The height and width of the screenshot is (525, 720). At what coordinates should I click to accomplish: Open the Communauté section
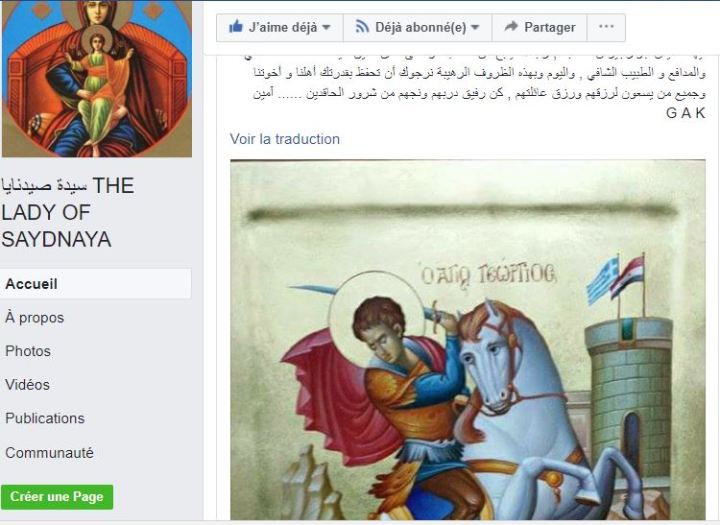pyautogui.click(x=50, y=453)
